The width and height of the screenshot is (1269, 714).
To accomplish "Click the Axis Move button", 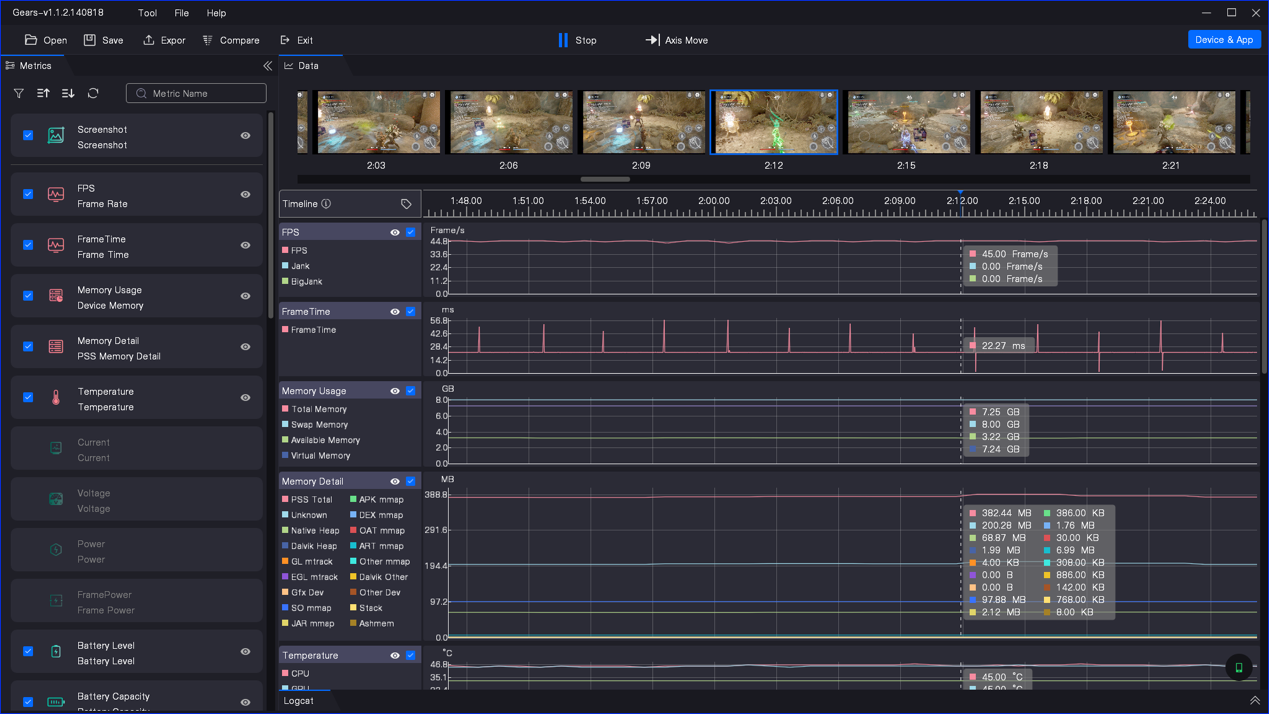I will tap(677, 40).
